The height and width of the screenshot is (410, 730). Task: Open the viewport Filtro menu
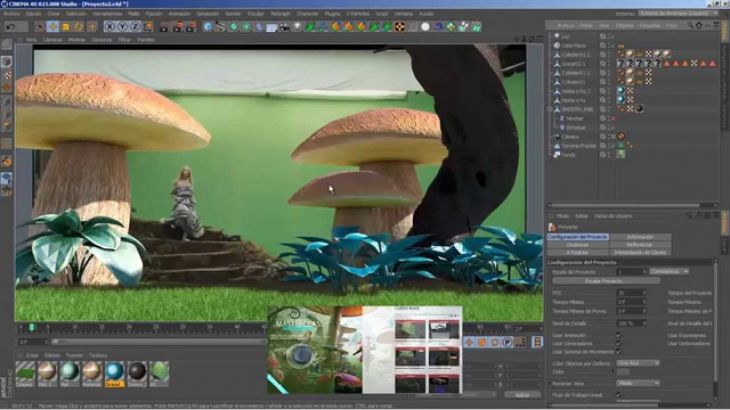pos(124,40)
